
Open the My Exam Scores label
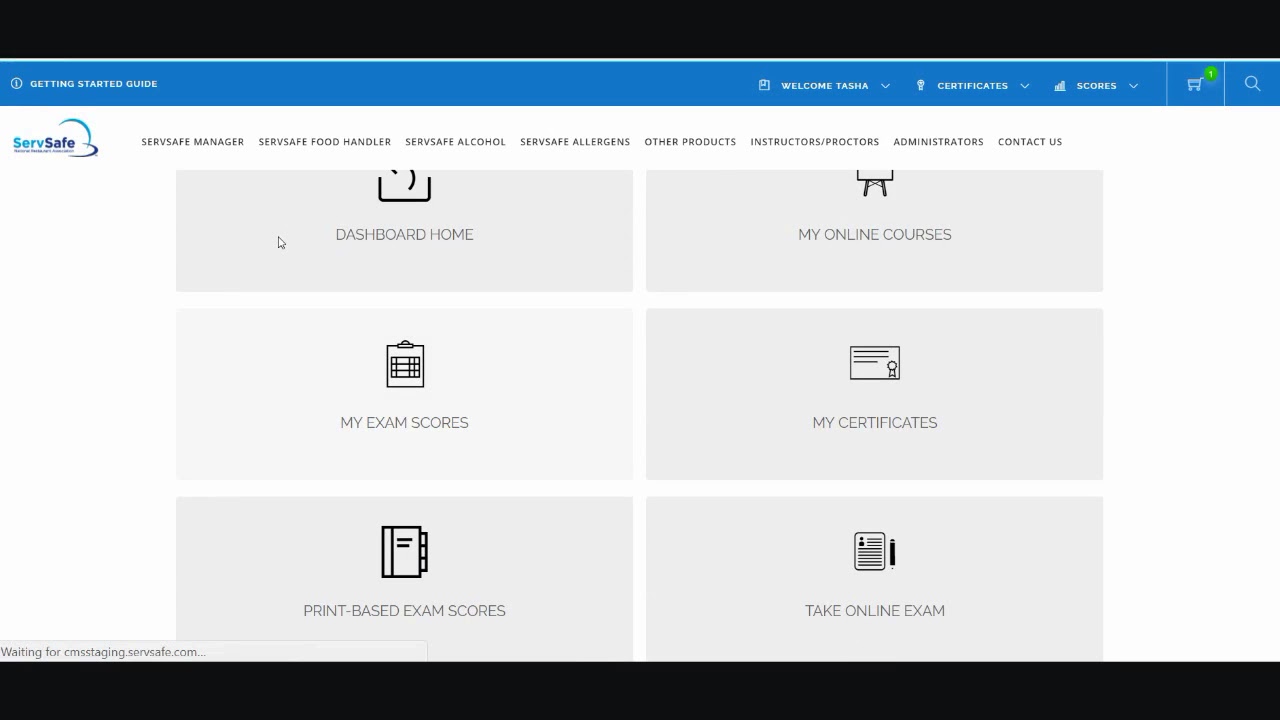pyautogui.click(x=405, y=422)
